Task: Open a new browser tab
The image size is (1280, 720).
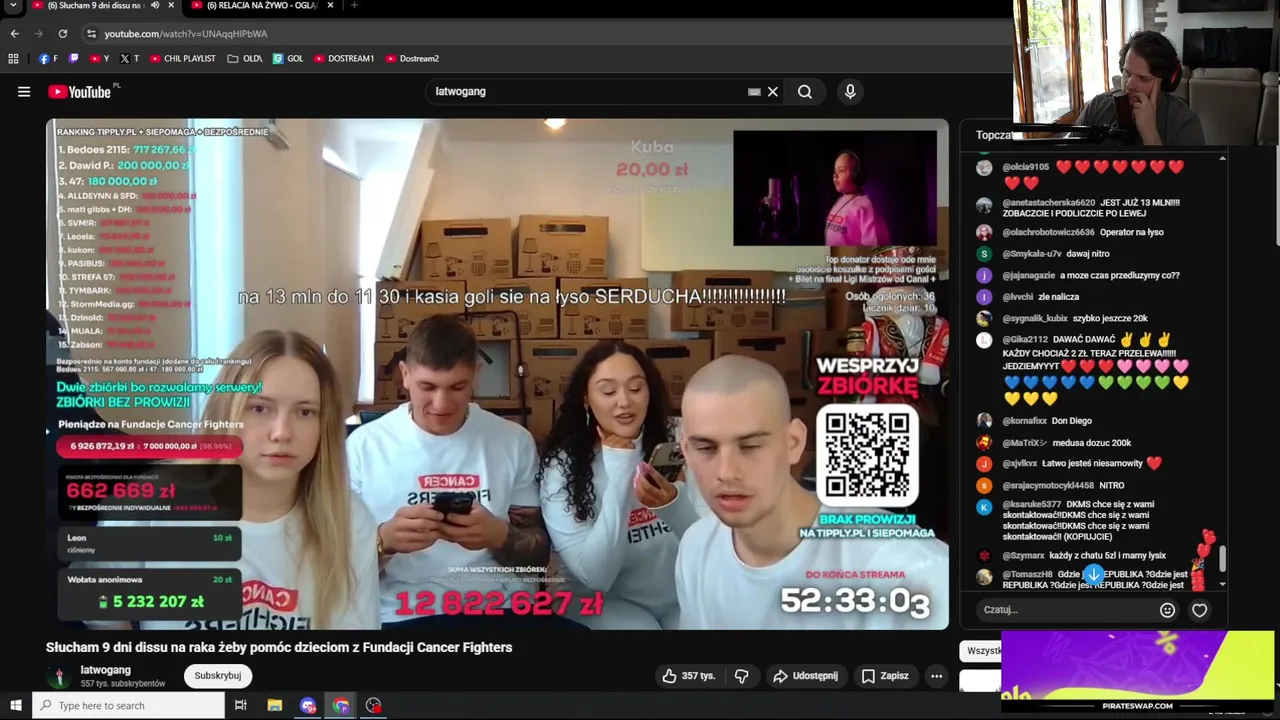Action: [x=354, y=6]
